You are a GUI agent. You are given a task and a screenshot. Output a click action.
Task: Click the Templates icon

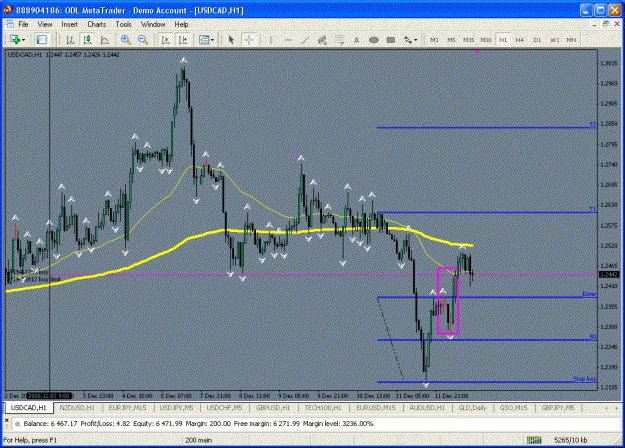tap(204, 40)
